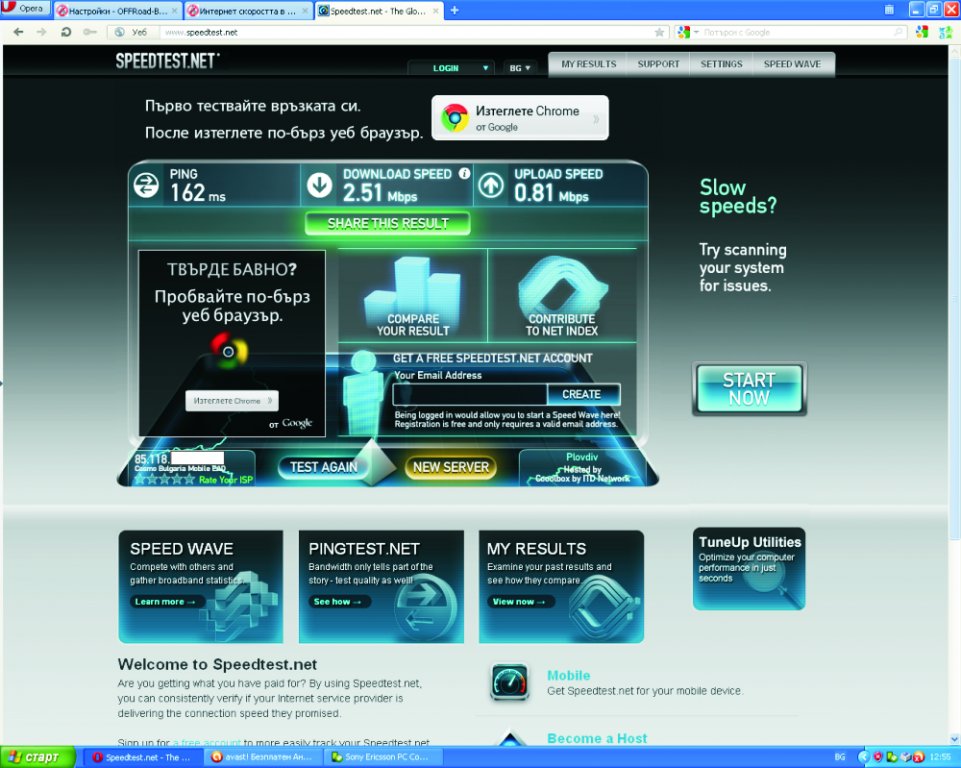961x768 pixels.
Task: Click COMPARE YOUR RESULT tile
Action: pyautogui.click(x=412, y=296)
